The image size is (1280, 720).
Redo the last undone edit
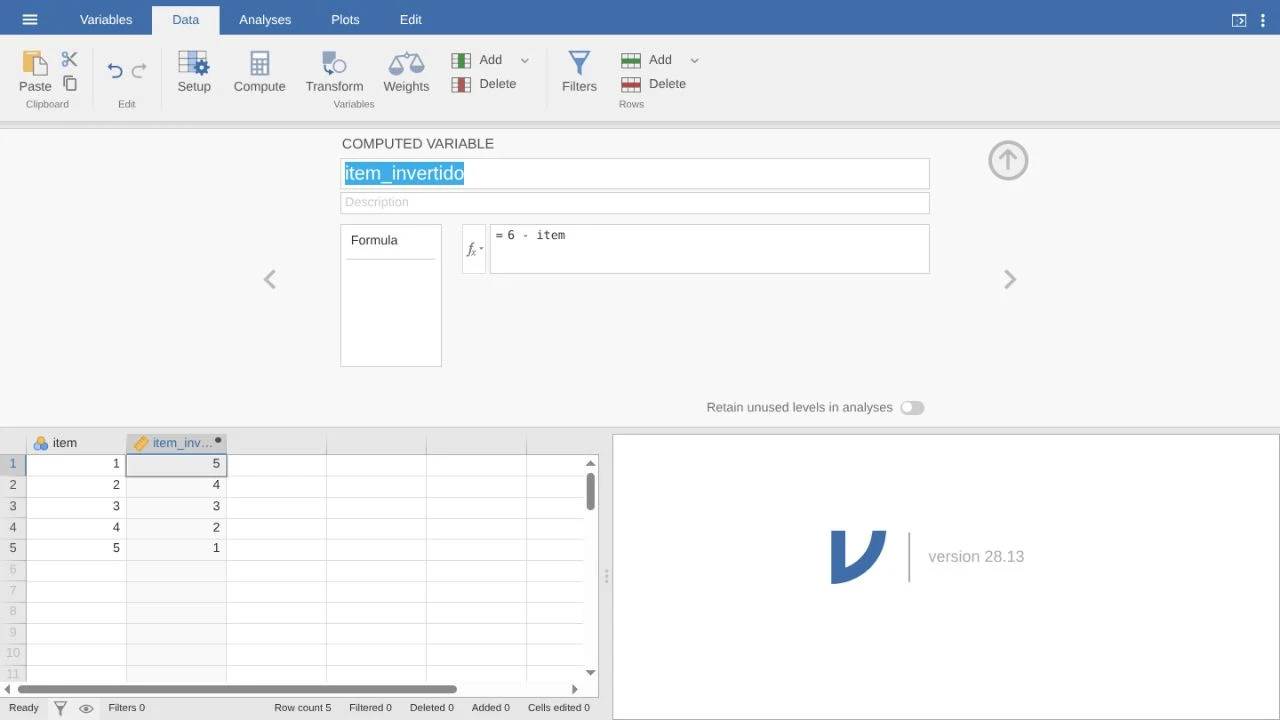pos(139,70)
